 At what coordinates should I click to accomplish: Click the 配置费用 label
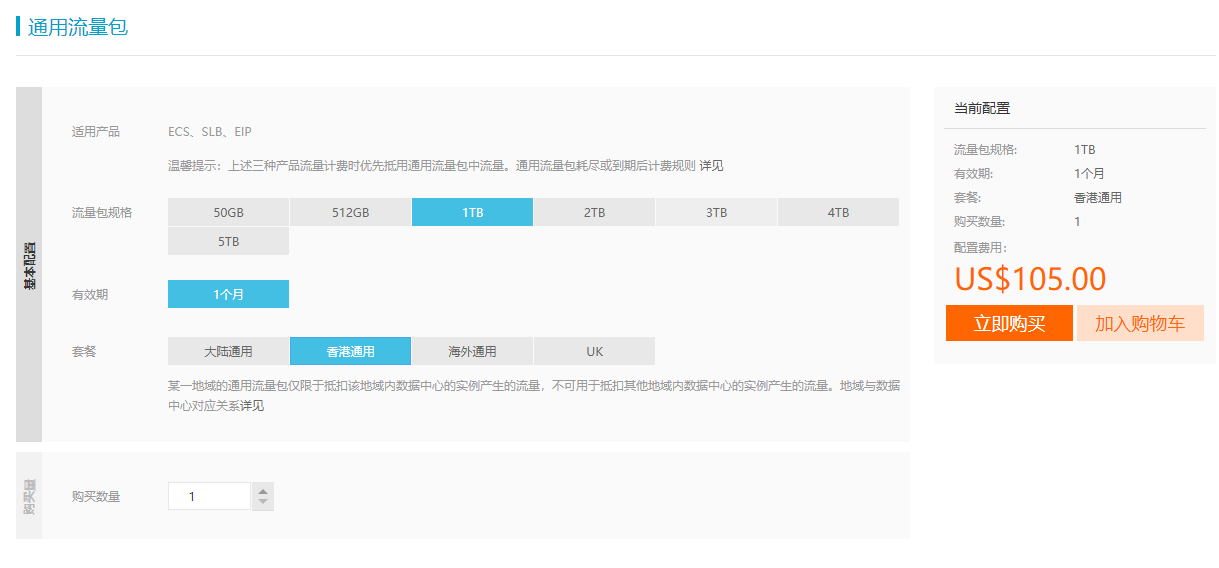pos(981,247)
